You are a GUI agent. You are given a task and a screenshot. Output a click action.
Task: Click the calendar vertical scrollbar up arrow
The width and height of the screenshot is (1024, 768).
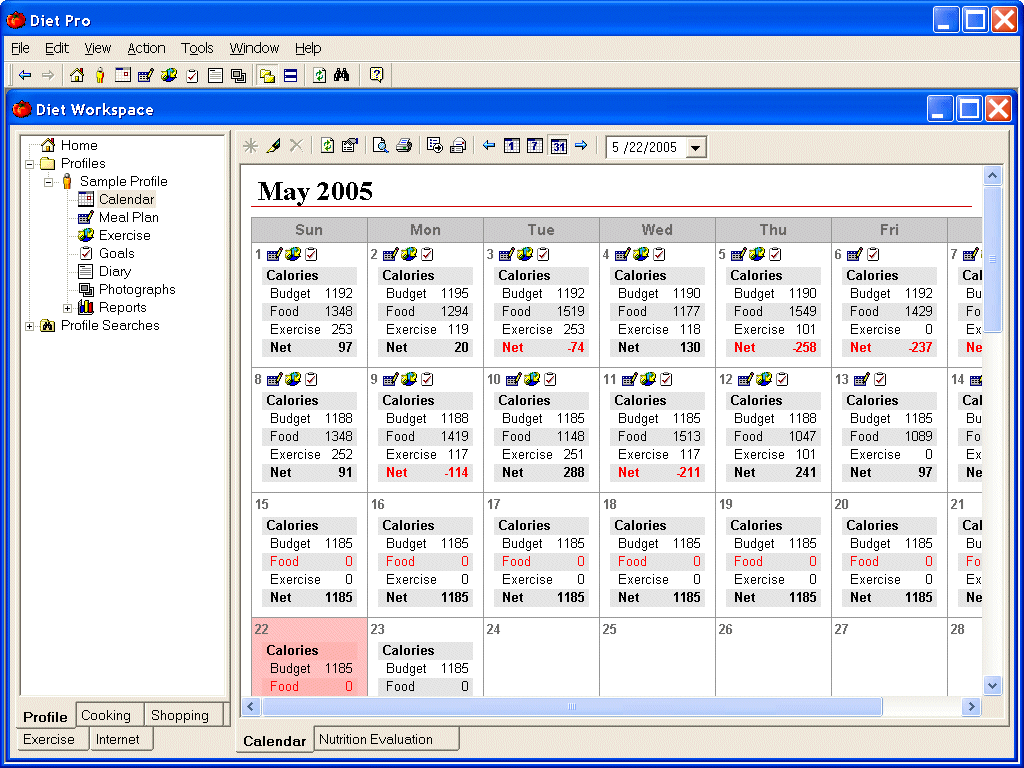(993, 175)
